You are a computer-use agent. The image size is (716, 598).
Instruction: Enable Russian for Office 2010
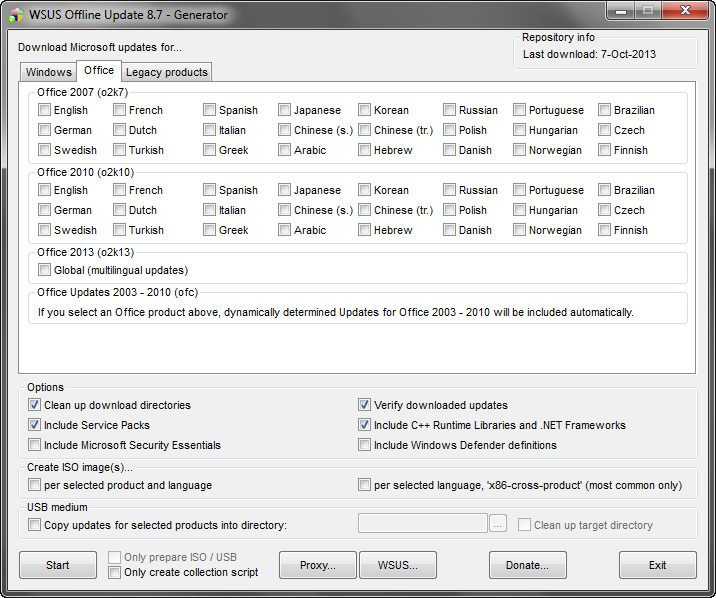(x=449, y=189)
